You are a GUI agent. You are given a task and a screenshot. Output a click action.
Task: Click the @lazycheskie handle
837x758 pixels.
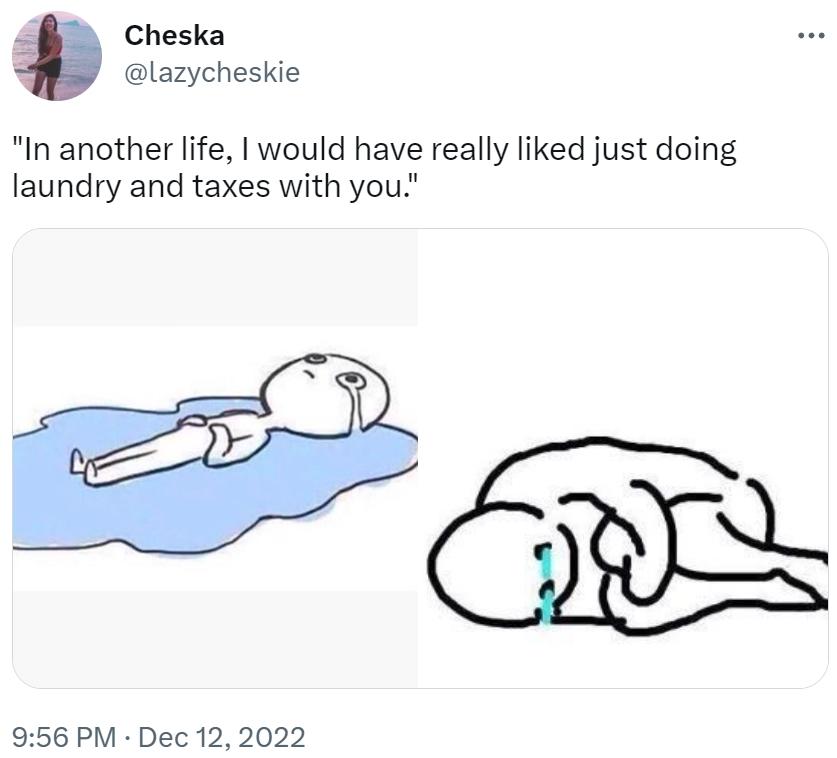(x=211, y=72)
